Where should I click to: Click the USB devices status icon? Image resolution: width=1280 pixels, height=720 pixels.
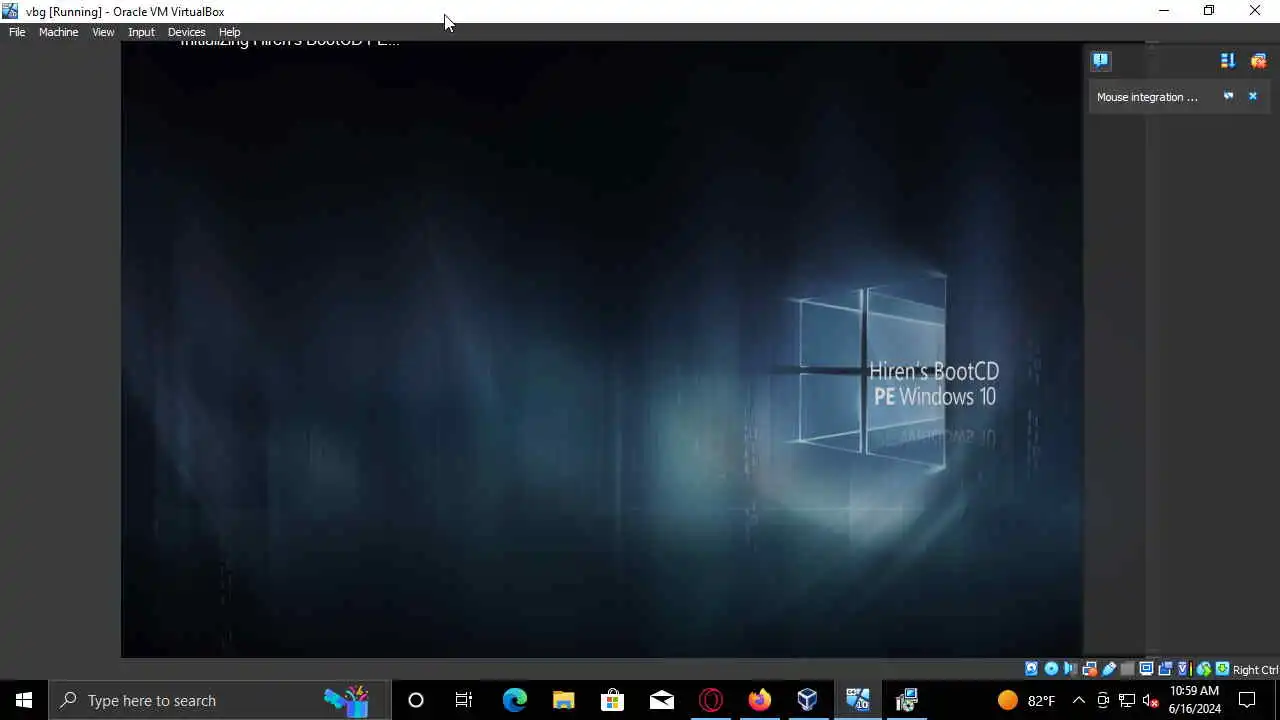click(x=1108, y=669)
